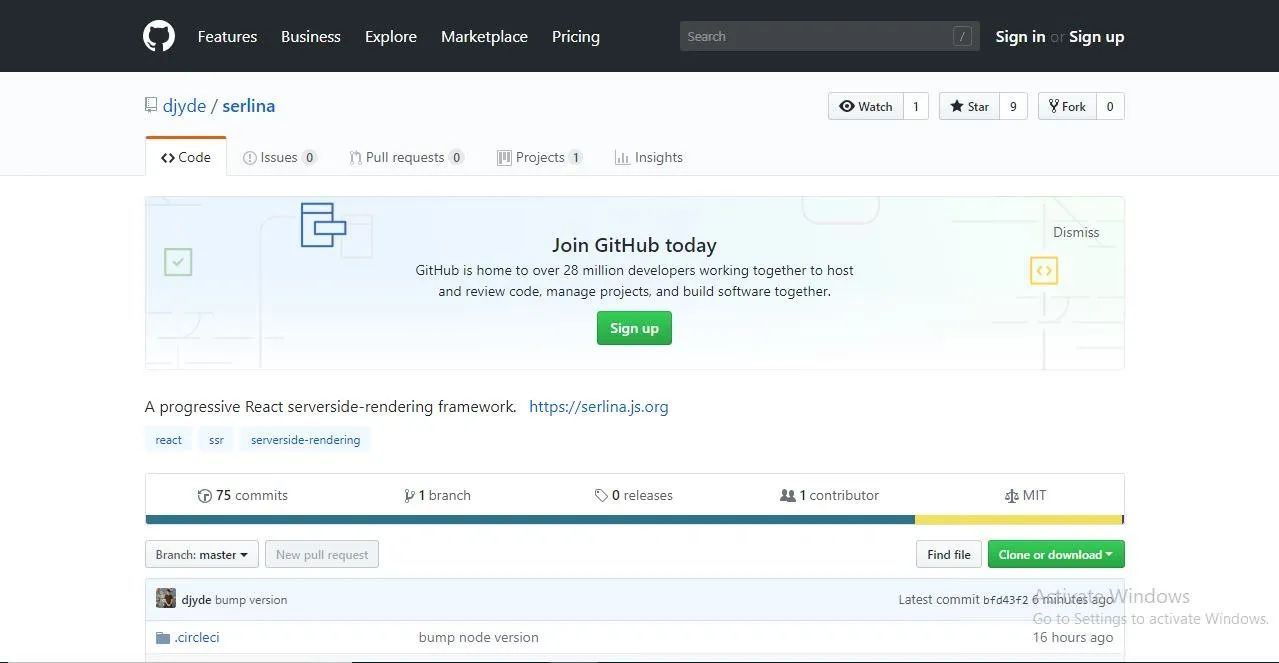This screenshot has width=1279, height=663.
Task: Switch to the Insights tab
Action: coord(649,157)
